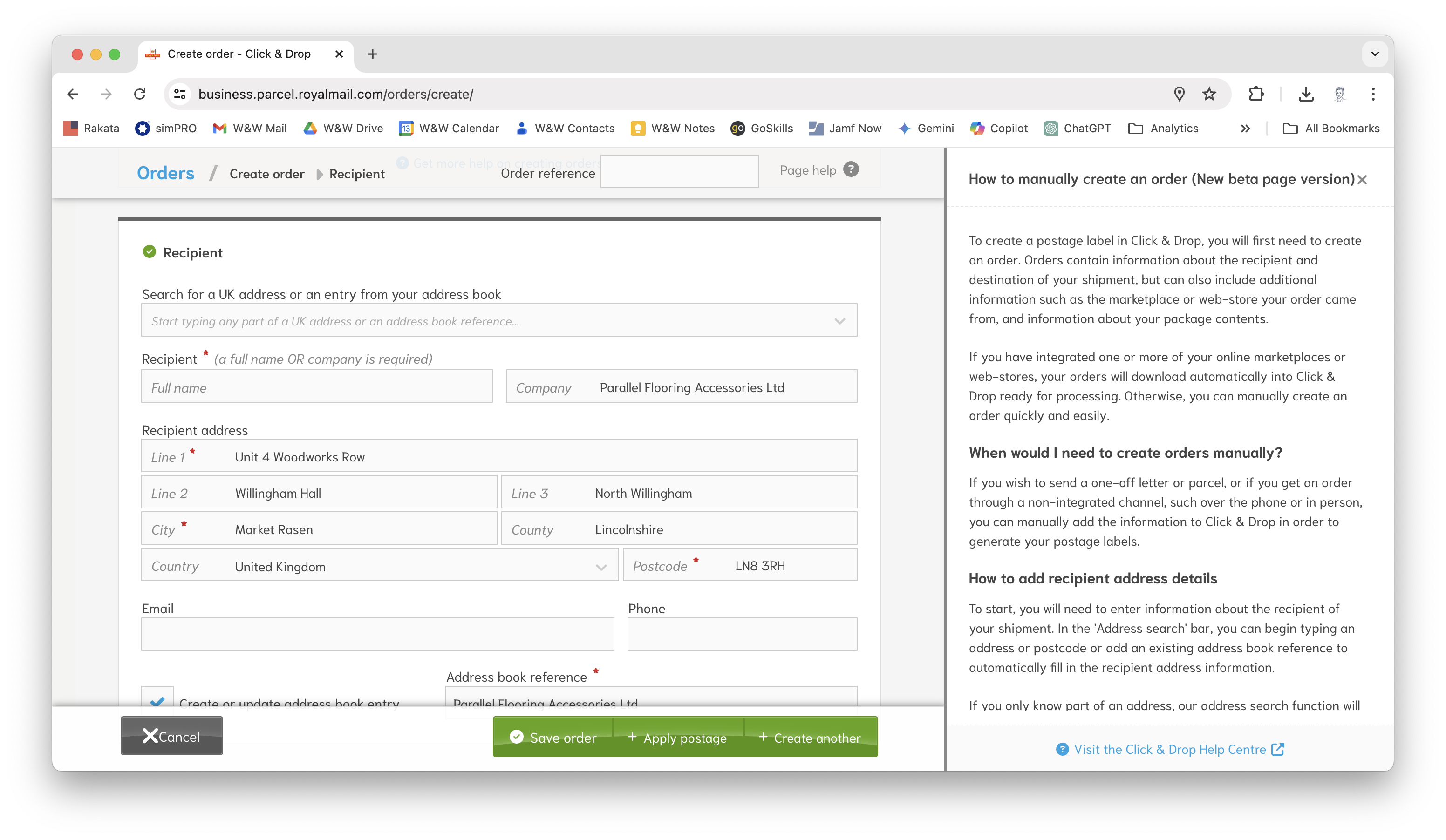Click the site information icon beside the URL
1446x840 pixels.
180,94
